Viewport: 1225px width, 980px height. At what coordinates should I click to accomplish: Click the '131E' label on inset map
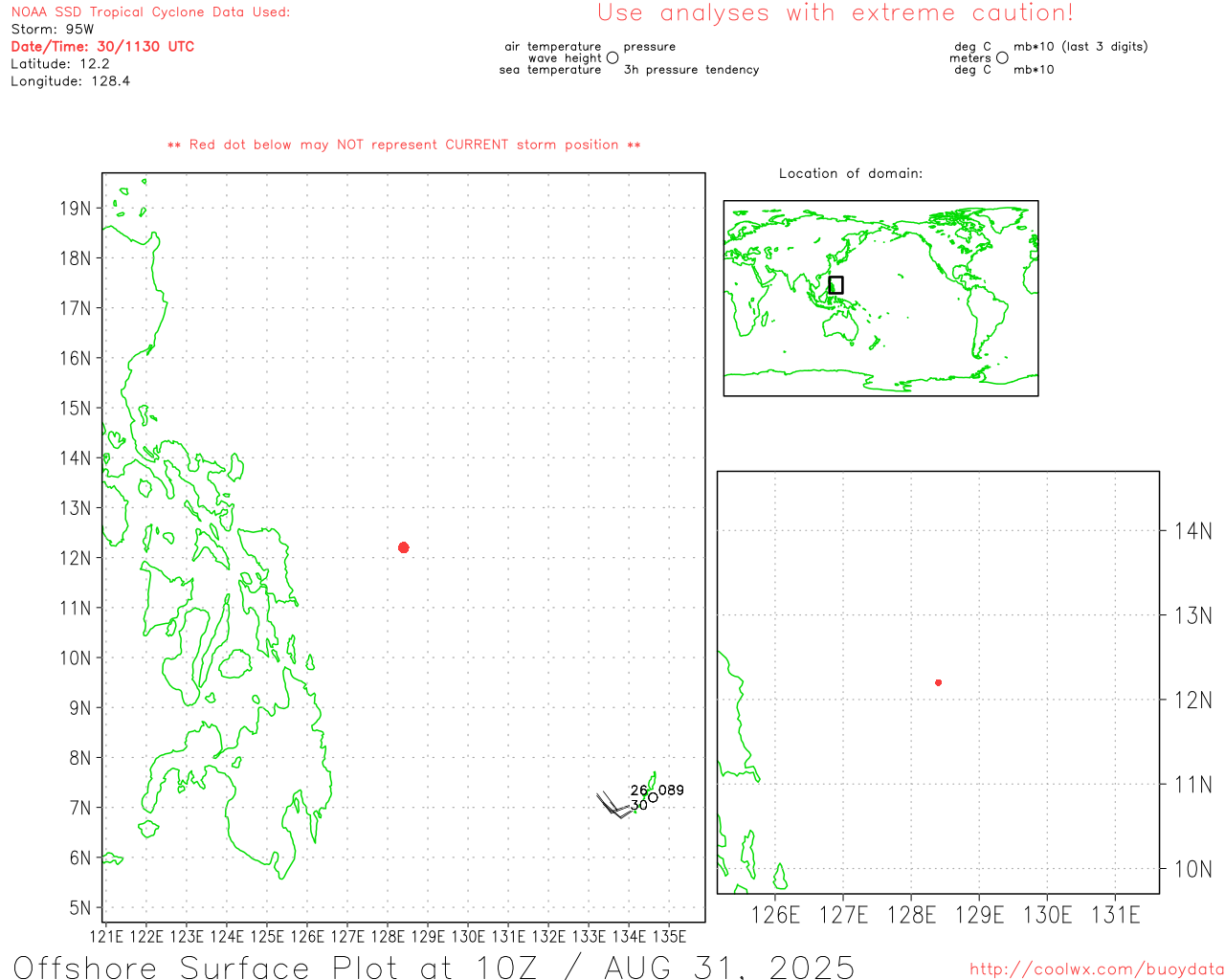pyautogui.click(x=1116, y=915)
